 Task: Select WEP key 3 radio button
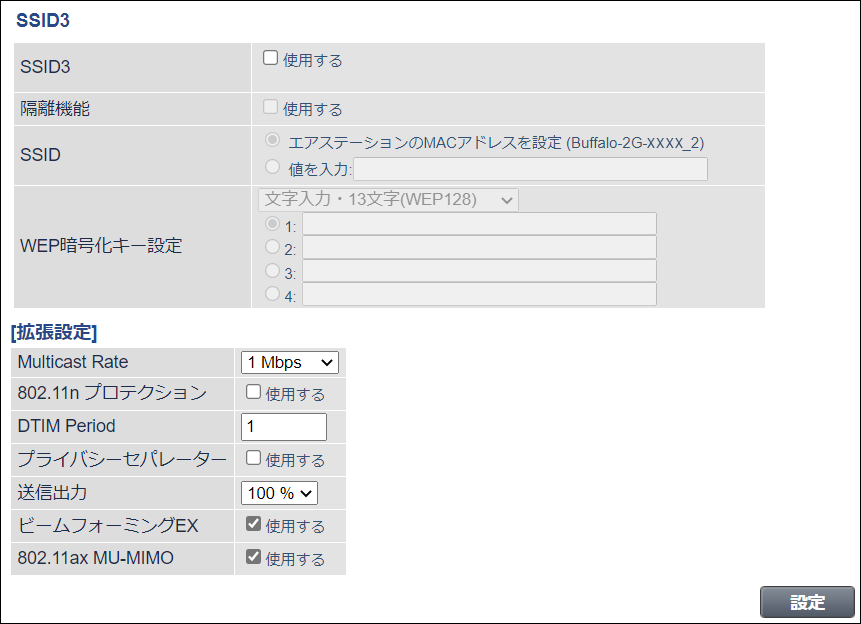(272, 270)
